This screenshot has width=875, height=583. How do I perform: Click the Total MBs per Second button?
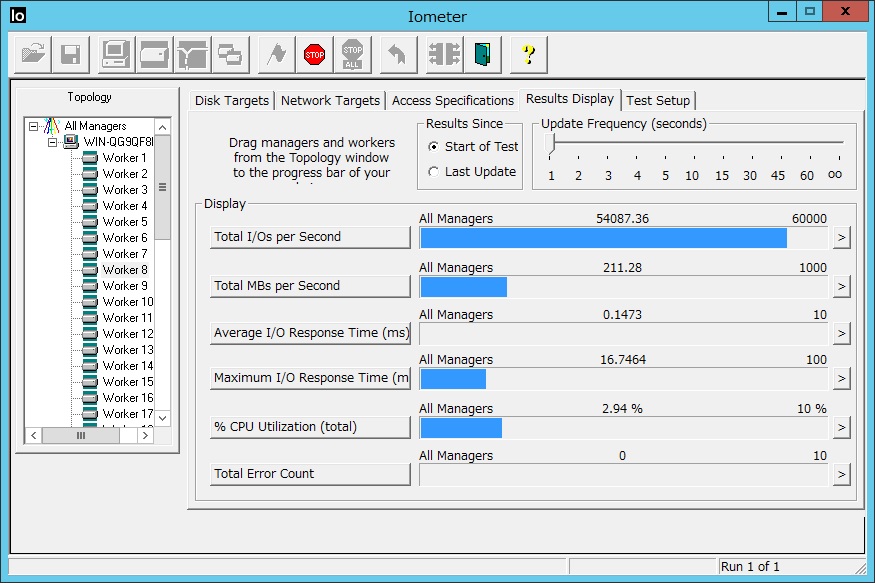click(x=310, y=286)
